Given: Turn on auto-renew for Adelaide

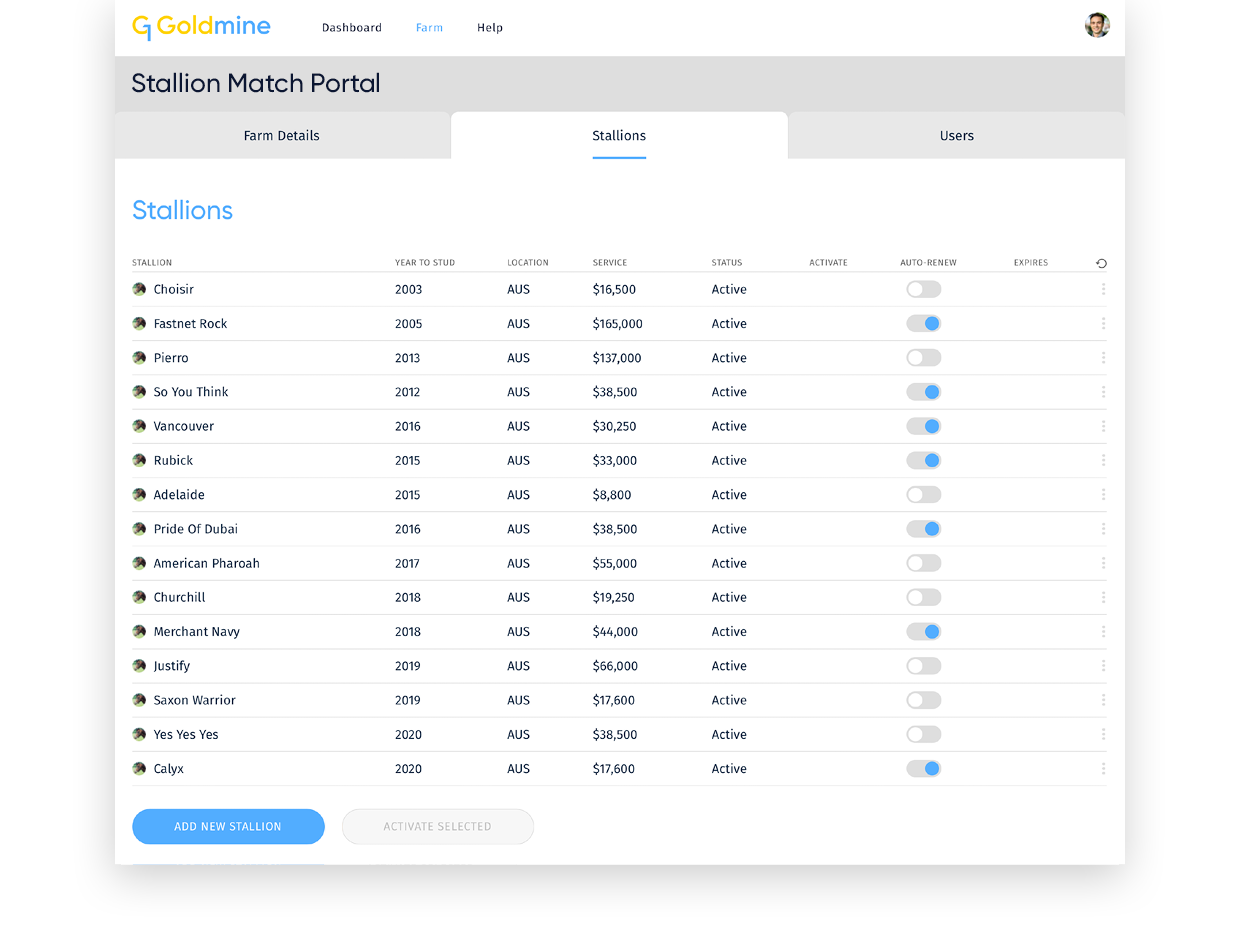Looking at the screenshot, I should [924, 495].
